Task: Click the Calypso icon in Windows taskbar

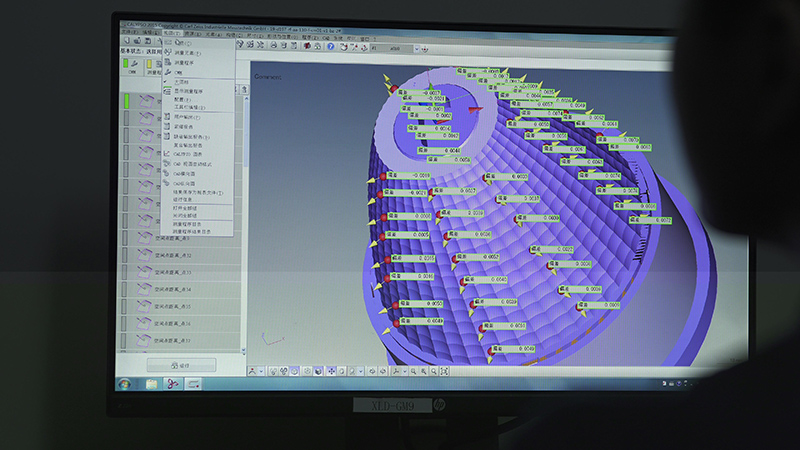Action: [x=172, y=384]
